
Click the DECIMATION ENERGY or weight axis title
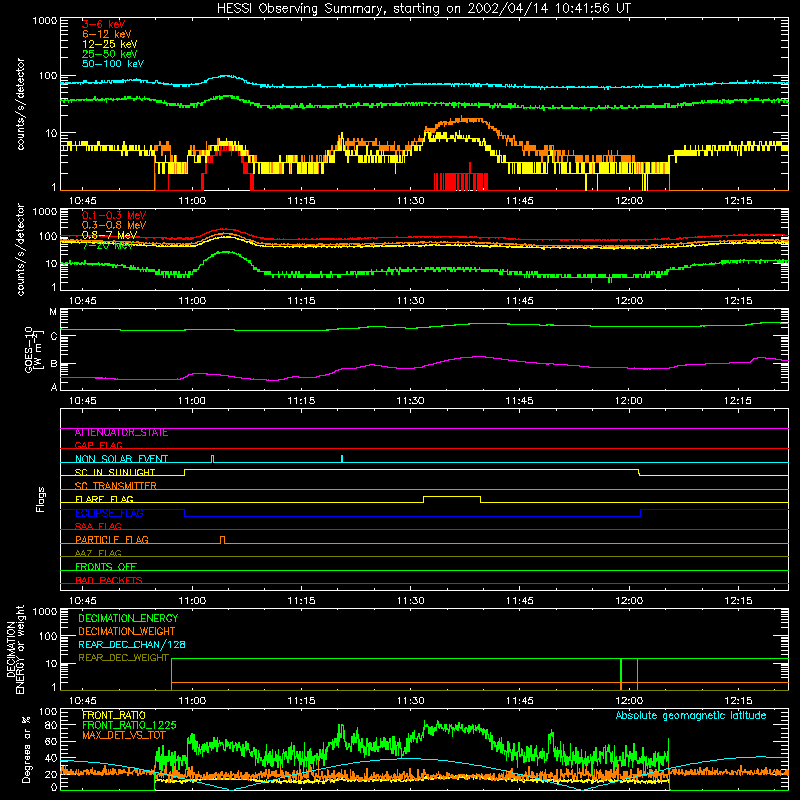pos(15,649)
